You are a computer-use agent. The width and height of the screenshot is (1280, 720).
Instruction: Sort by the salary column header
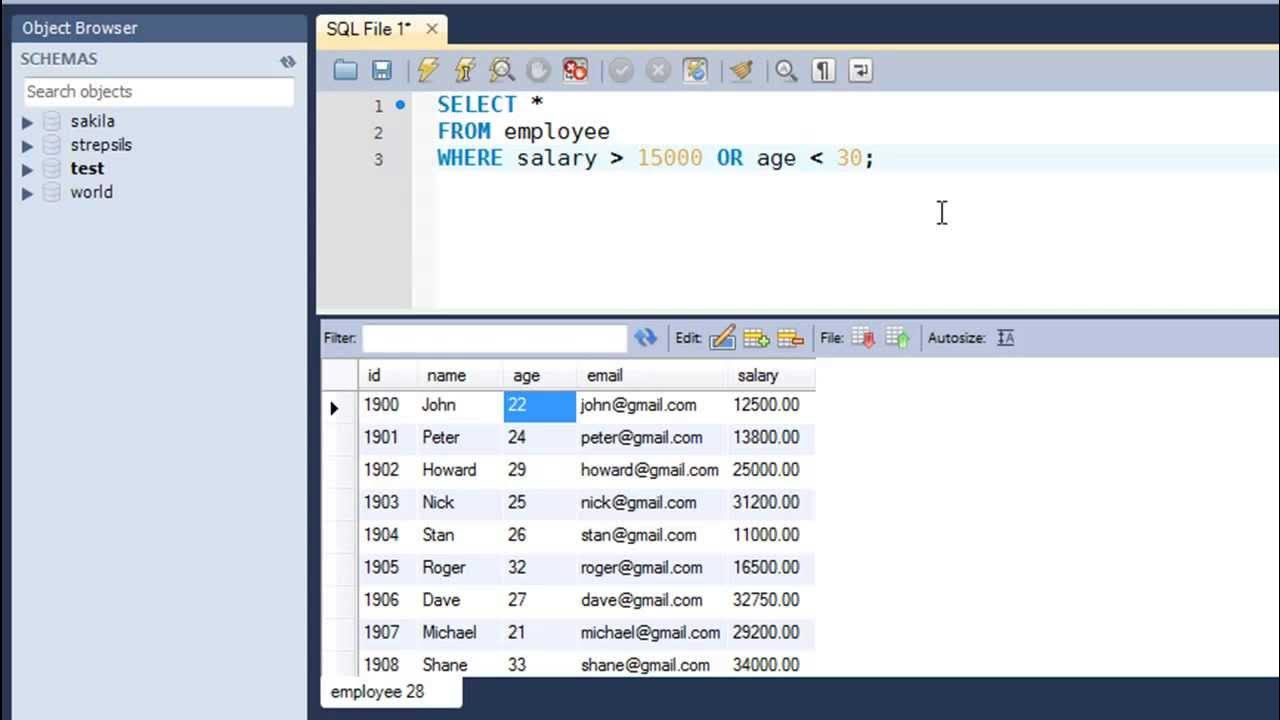771,375
